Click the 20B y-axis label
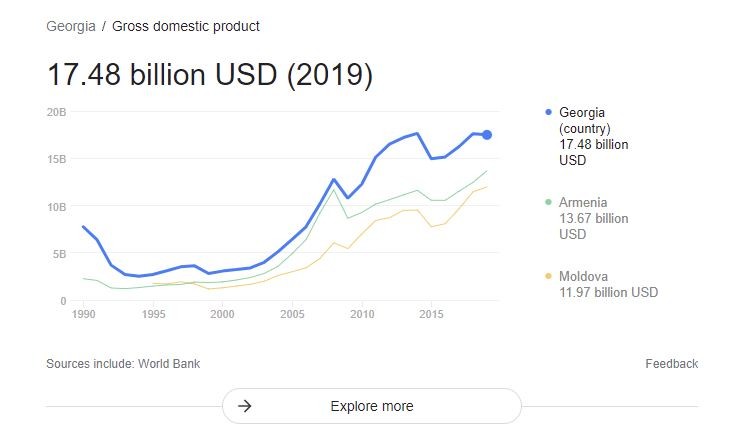 tap(56, 112)
